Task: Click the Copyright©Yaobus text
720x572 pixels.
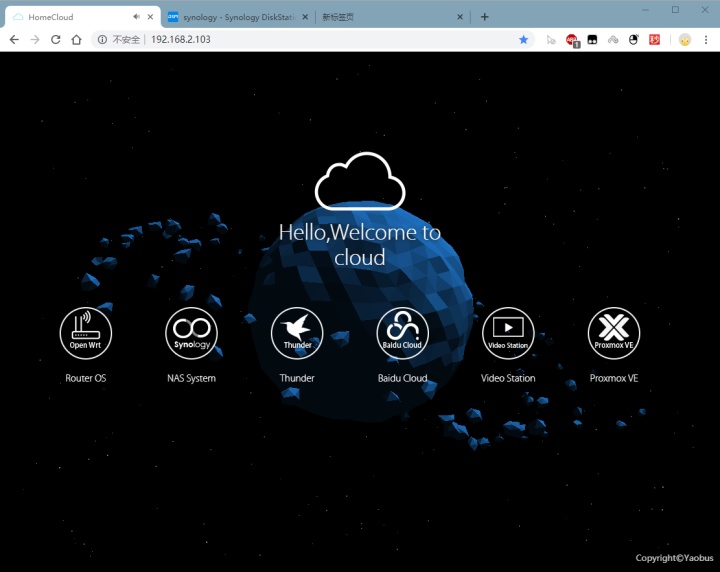Action: point(674,558)
